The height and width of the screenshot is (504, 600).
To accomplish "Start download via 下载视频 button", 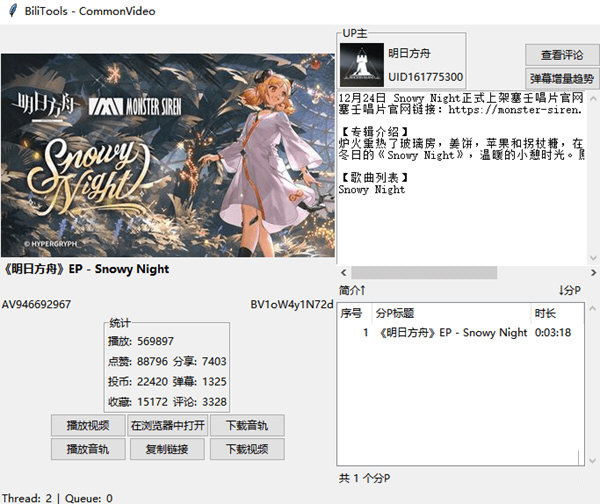I will 247,449.
